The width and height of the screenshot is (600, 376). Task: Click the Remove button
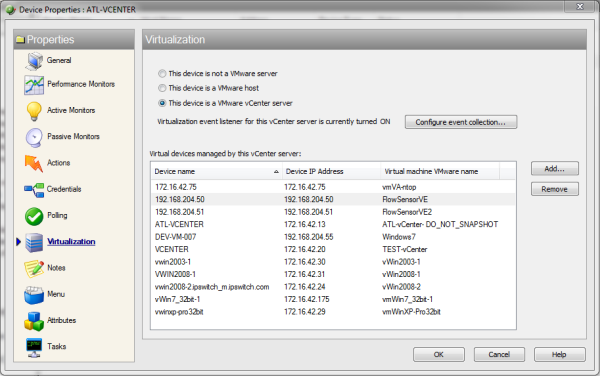[554, 189]
